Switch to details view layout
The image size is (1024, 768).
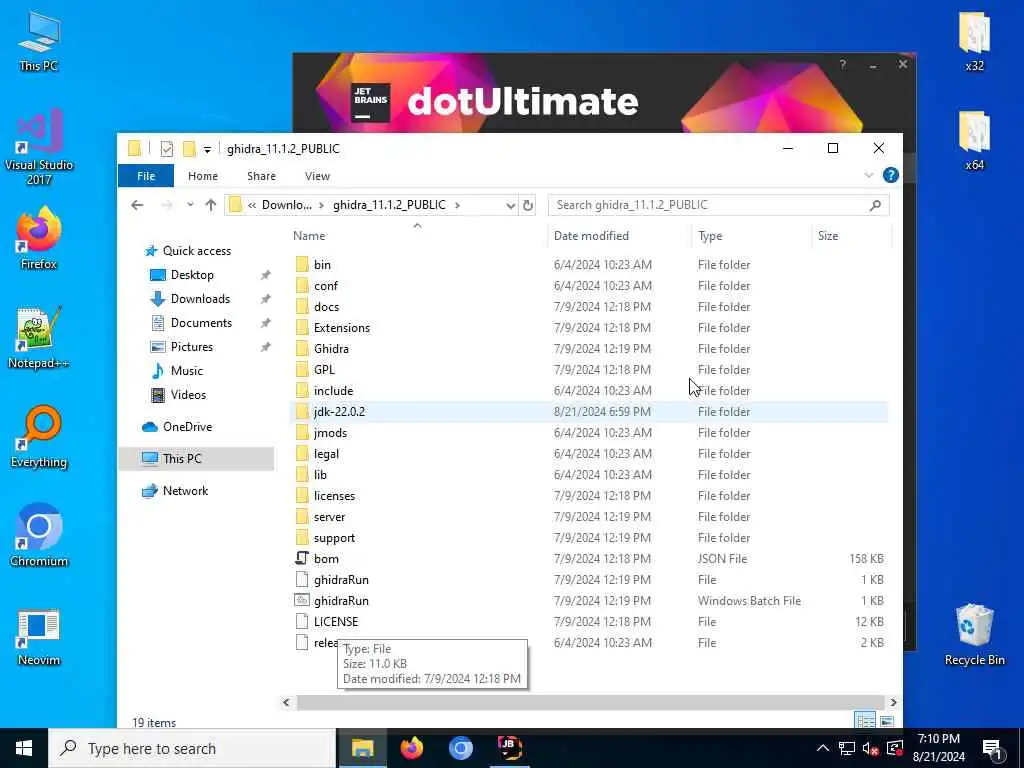point(865,721)
